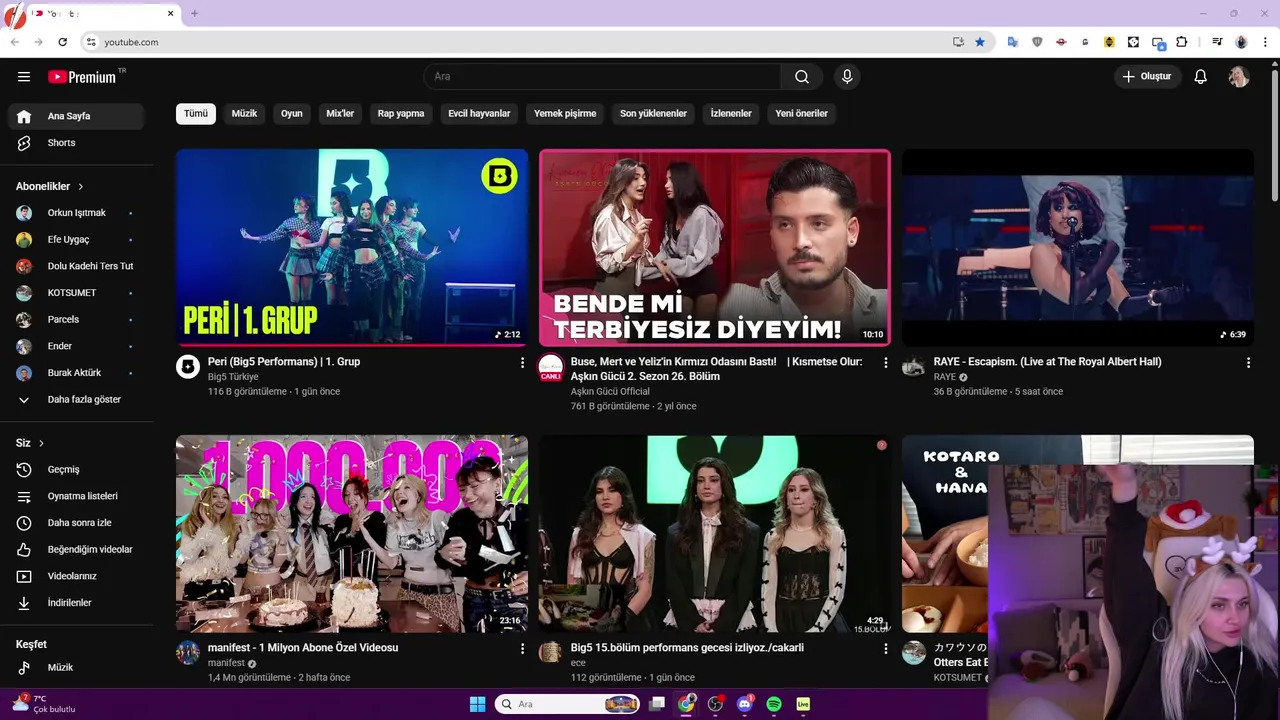Image resolution: width=1280 pixels, height=720 pixels.
Task: Select the Son yüklenenler chip
Action: (653, 113)
